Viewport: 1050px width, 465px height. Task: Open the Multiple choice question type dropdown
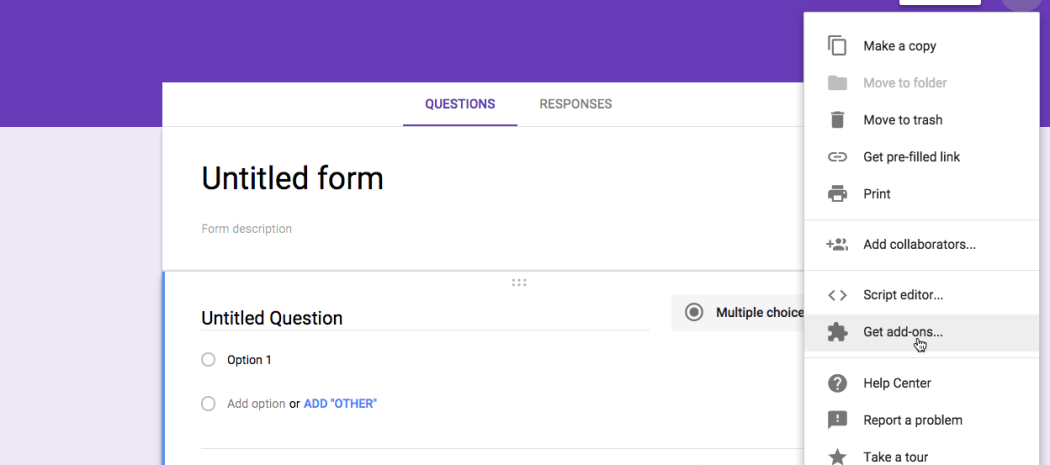738,312
